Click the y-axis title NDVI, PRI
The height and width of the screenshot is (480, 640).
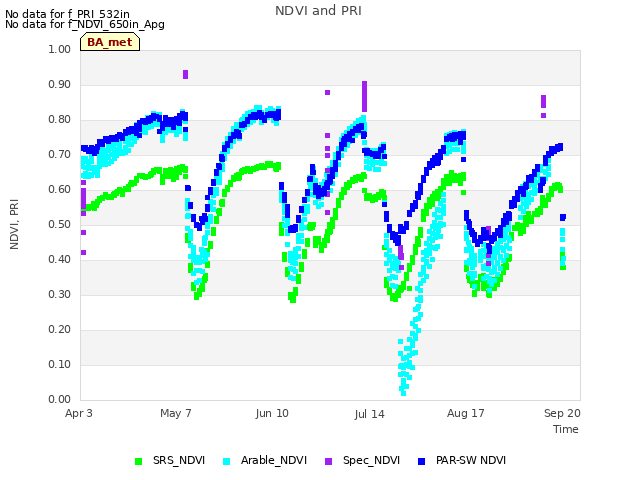(x=14, y=224)
